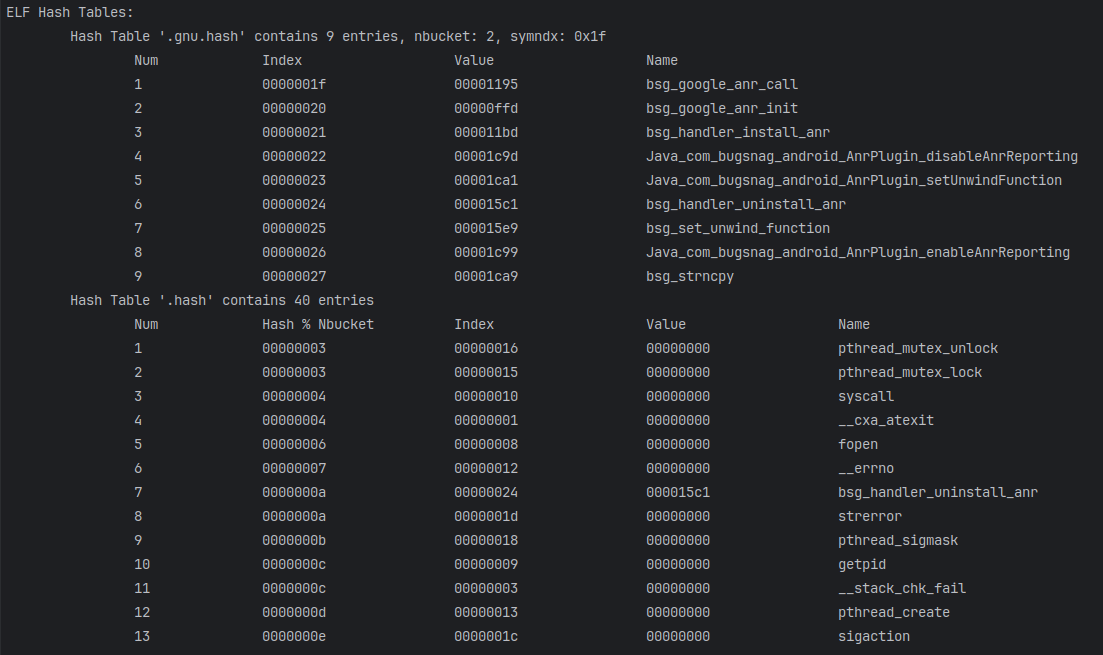Click the AnrPlugin_disableAnrReporting Java symbol
This screenshot has height=655, width=1103.
[862, 156]
